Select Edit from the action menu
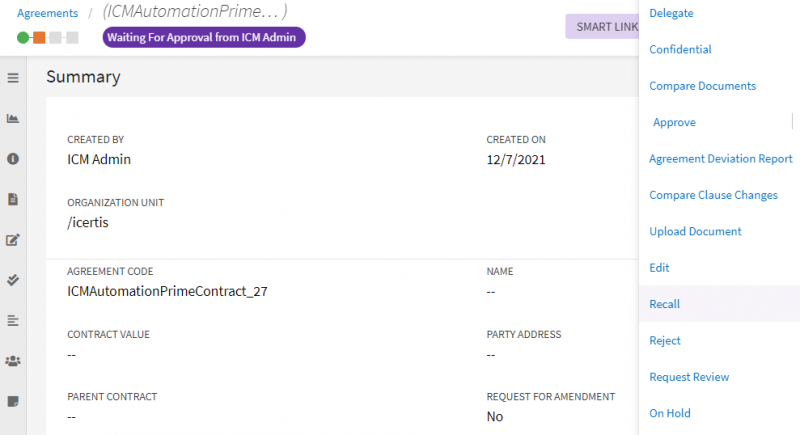The image size is (800, 435). coord(659,268)
